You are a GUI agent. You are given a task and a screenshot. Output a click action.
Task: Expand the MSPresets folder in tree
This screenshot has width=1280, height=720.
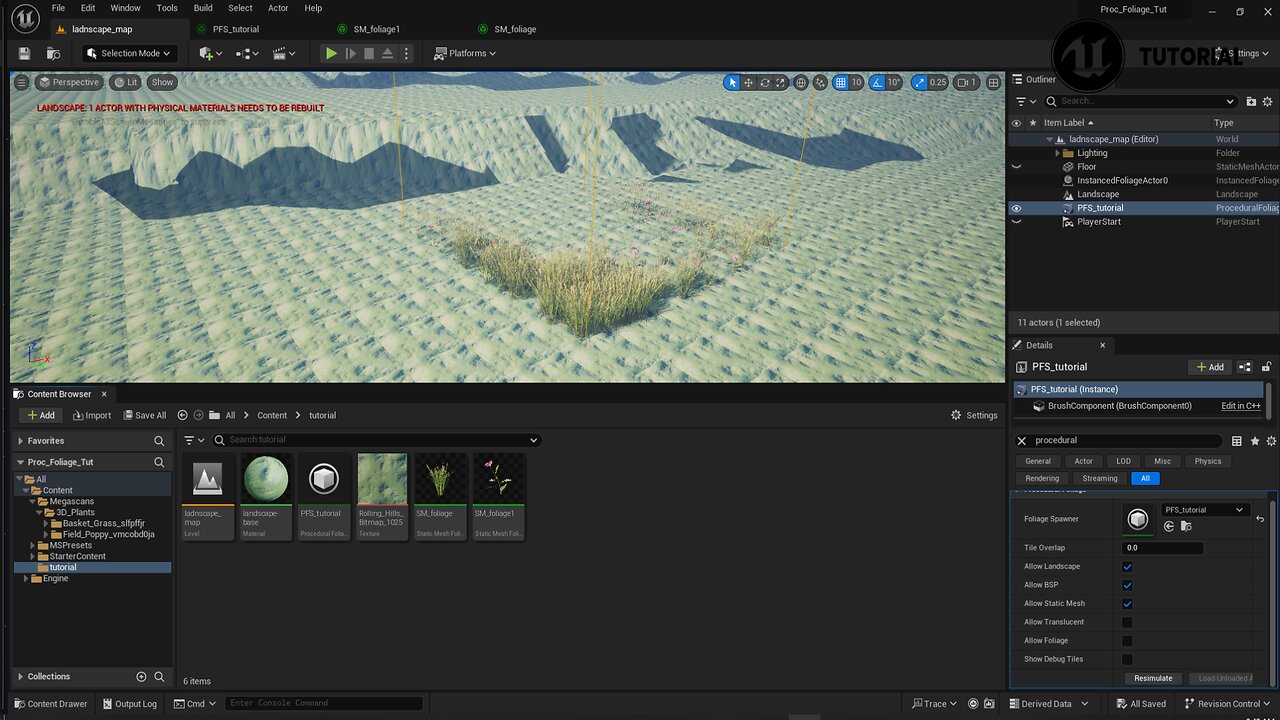click(x=34, y=545)
